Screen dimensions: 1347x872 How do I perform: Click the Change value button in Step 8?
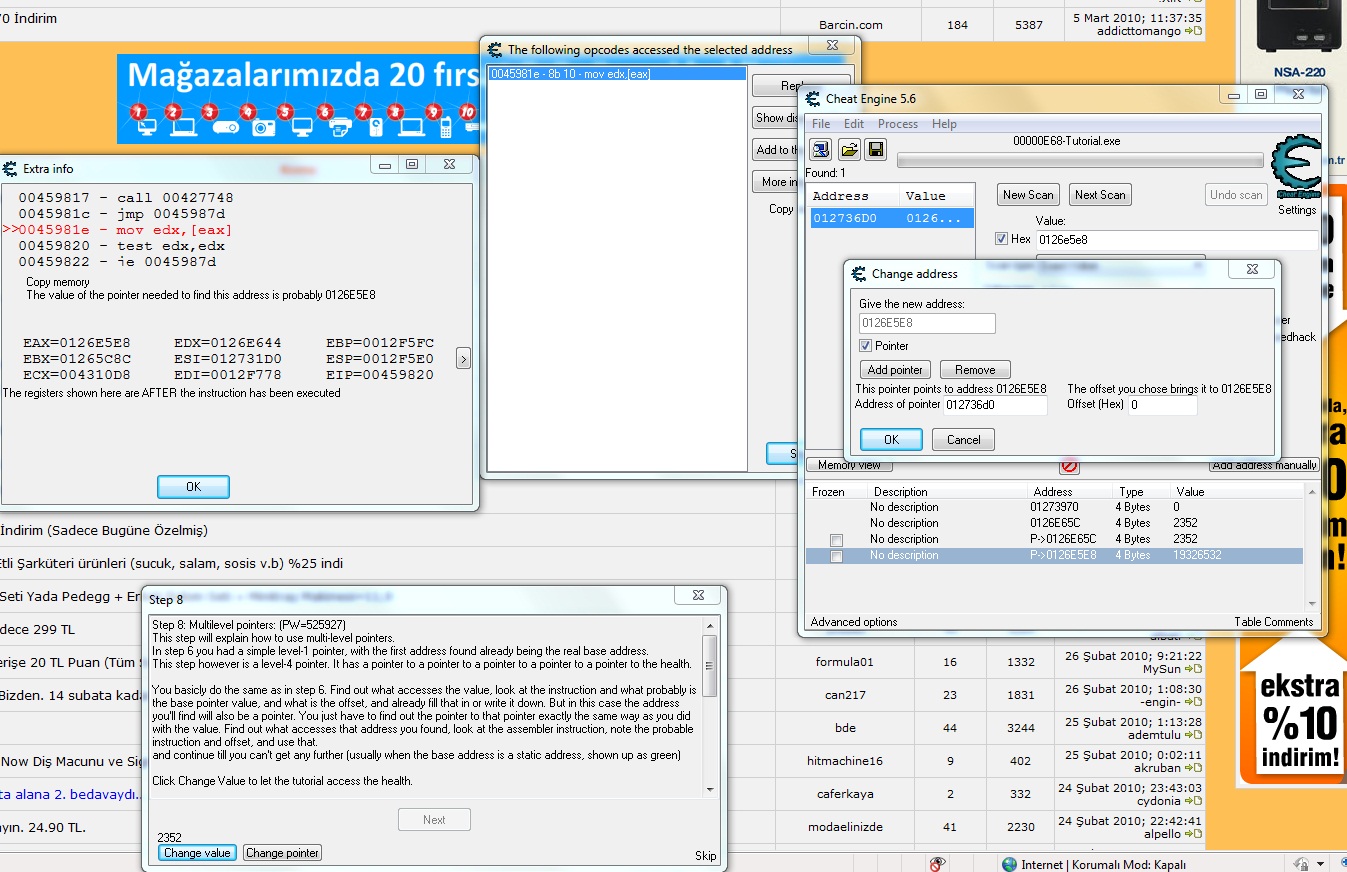coord(197,853)
